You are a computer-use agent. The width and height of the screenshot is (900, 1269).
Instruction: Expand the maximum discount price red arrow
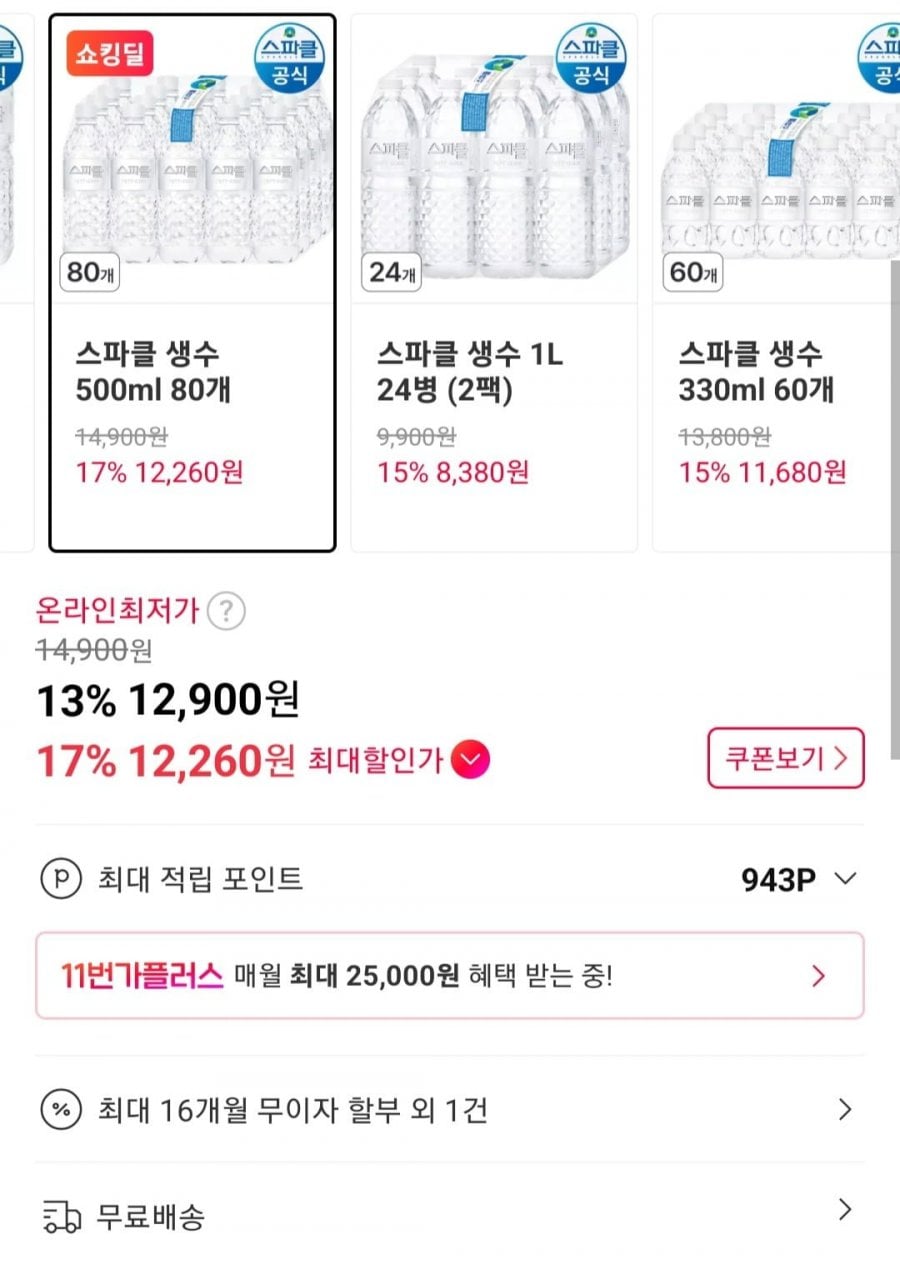point(470,762)
